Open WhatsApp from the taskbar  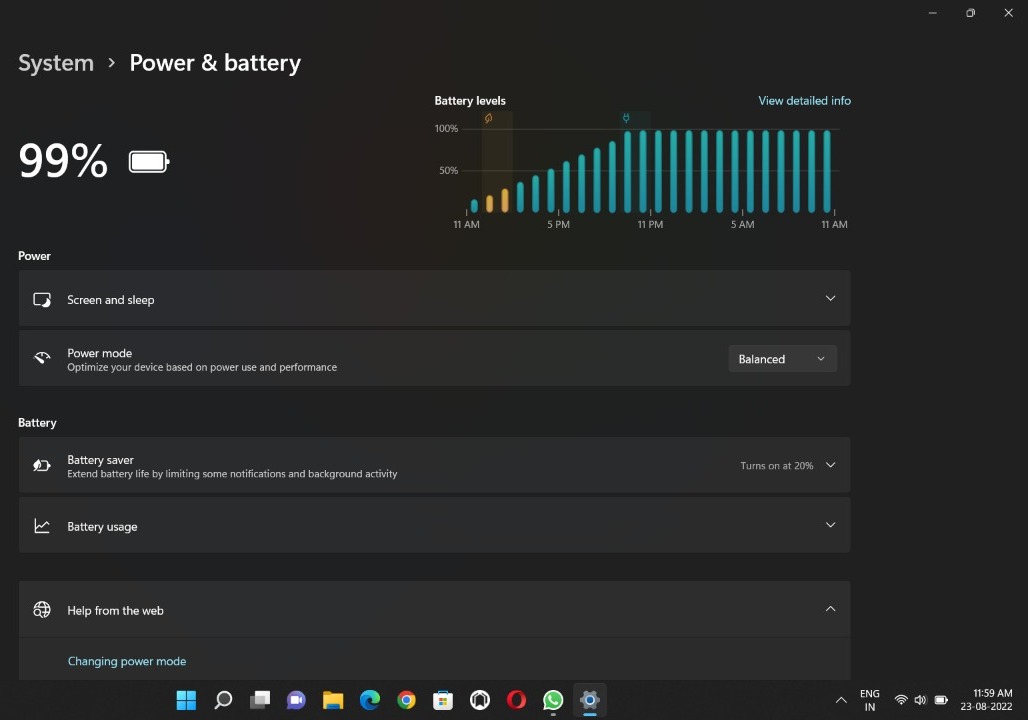coord(553,700)
